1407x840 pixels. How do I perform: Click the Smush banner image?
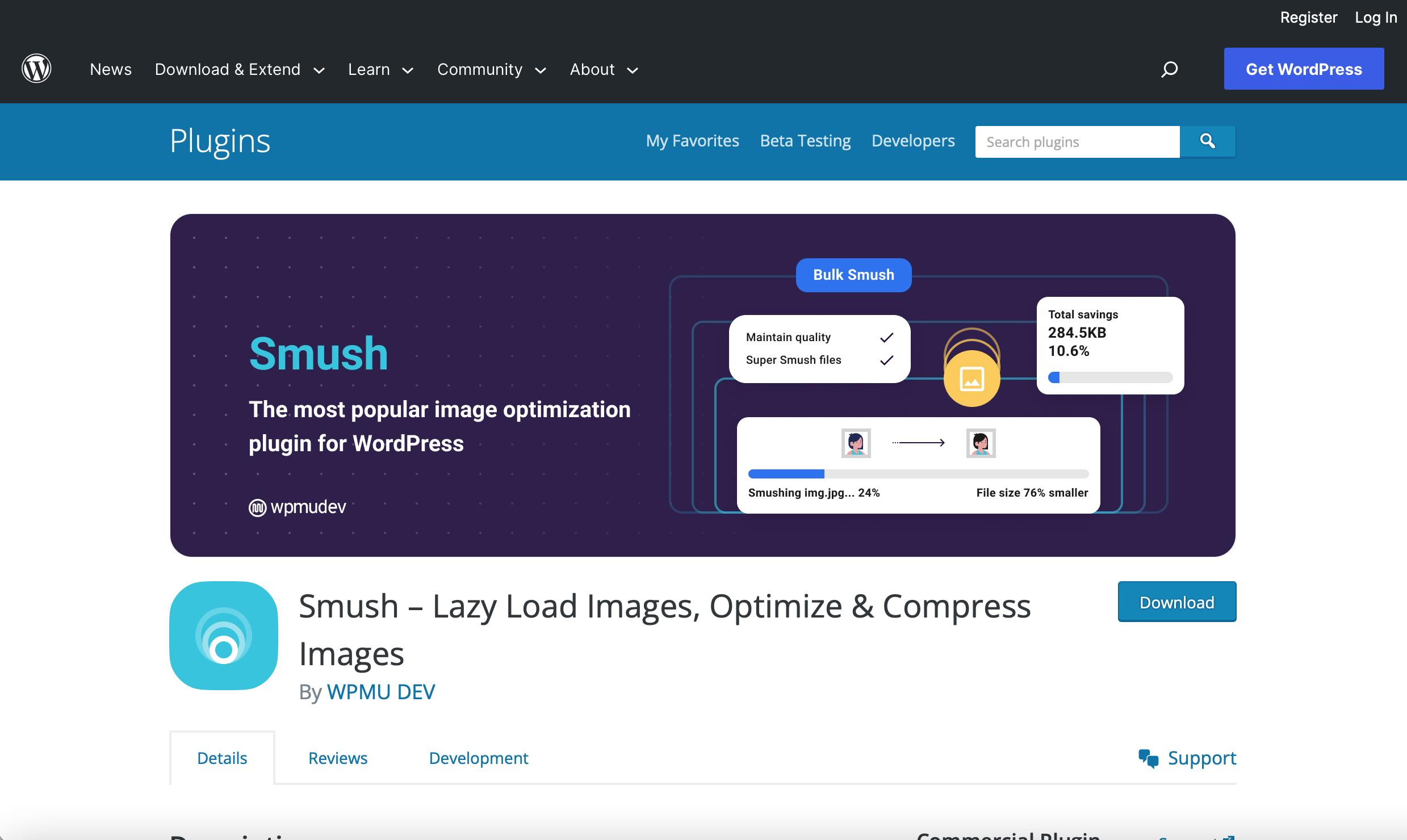pyautogui.click(x=703, y=385)
